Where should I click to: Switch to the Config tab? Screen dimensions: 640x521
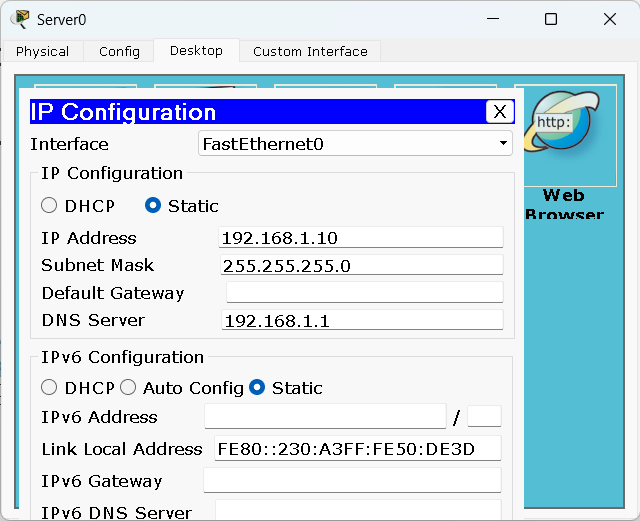[119, 51]
